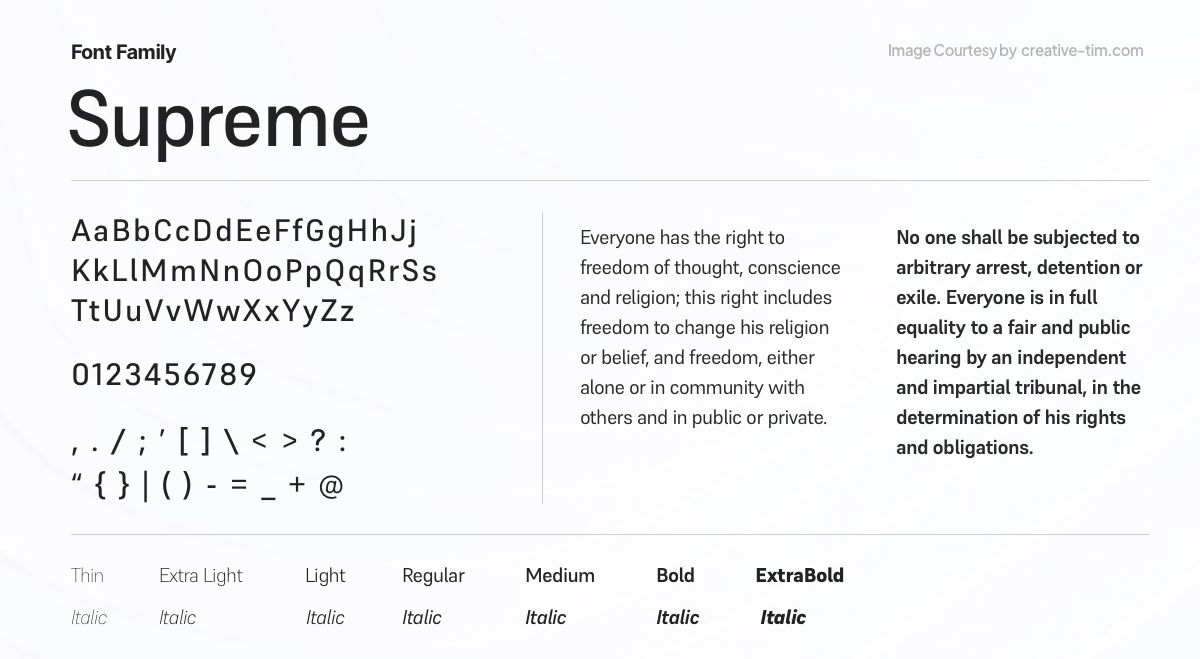This screenshot has height=659, width=1200.
Task: Select the Regular weight label
Action: (x=433, y=575)
